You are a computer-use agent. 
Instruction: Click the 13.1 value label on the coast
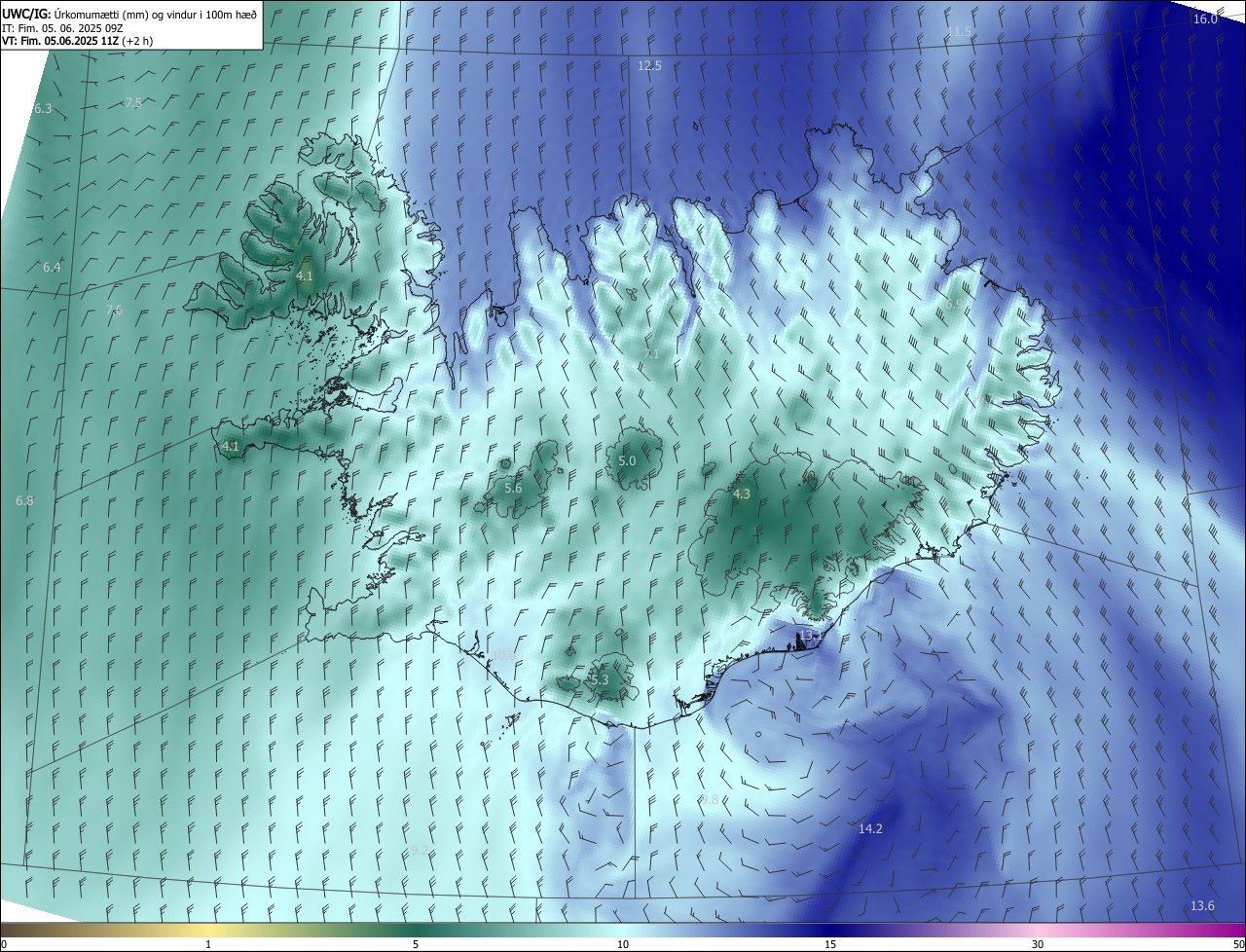(x=810, y=637)
